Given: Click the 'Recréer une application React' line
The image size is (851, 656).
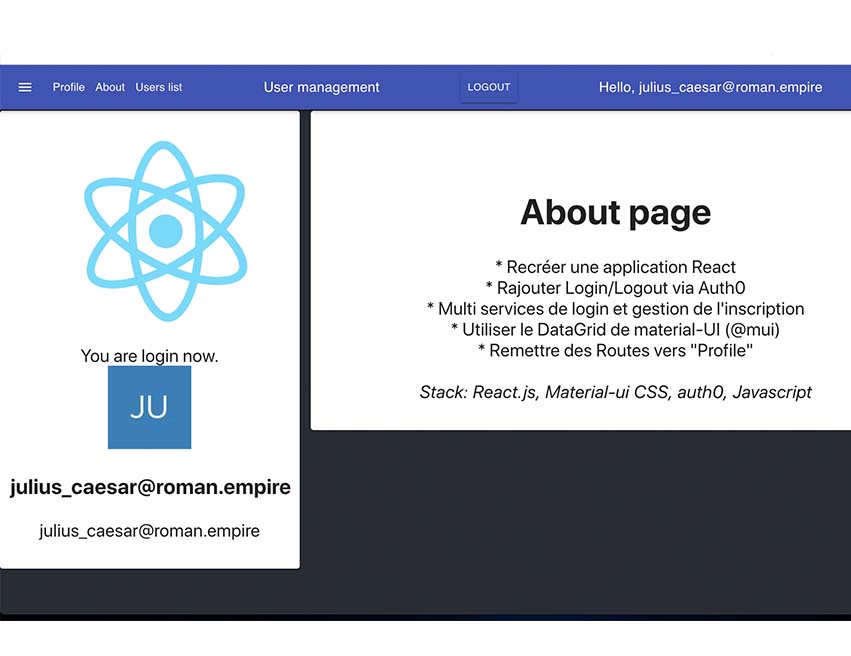Looking at the screenshot, I should (x=615, y=267).
